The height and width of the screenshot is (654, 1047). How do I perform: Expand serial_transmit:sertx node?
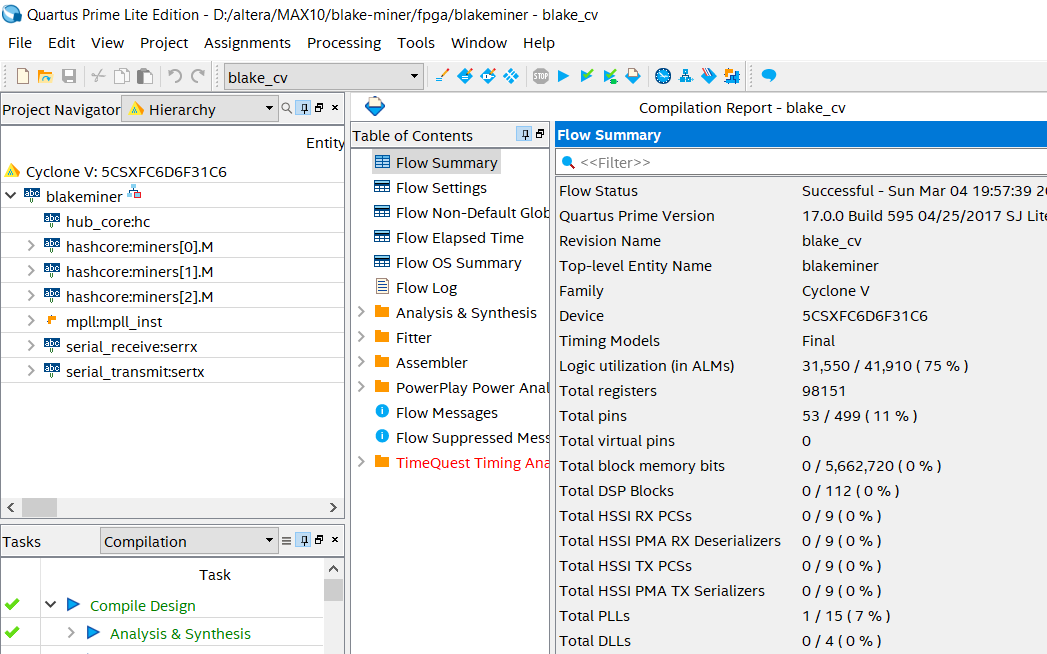click(x=31, y=371)
